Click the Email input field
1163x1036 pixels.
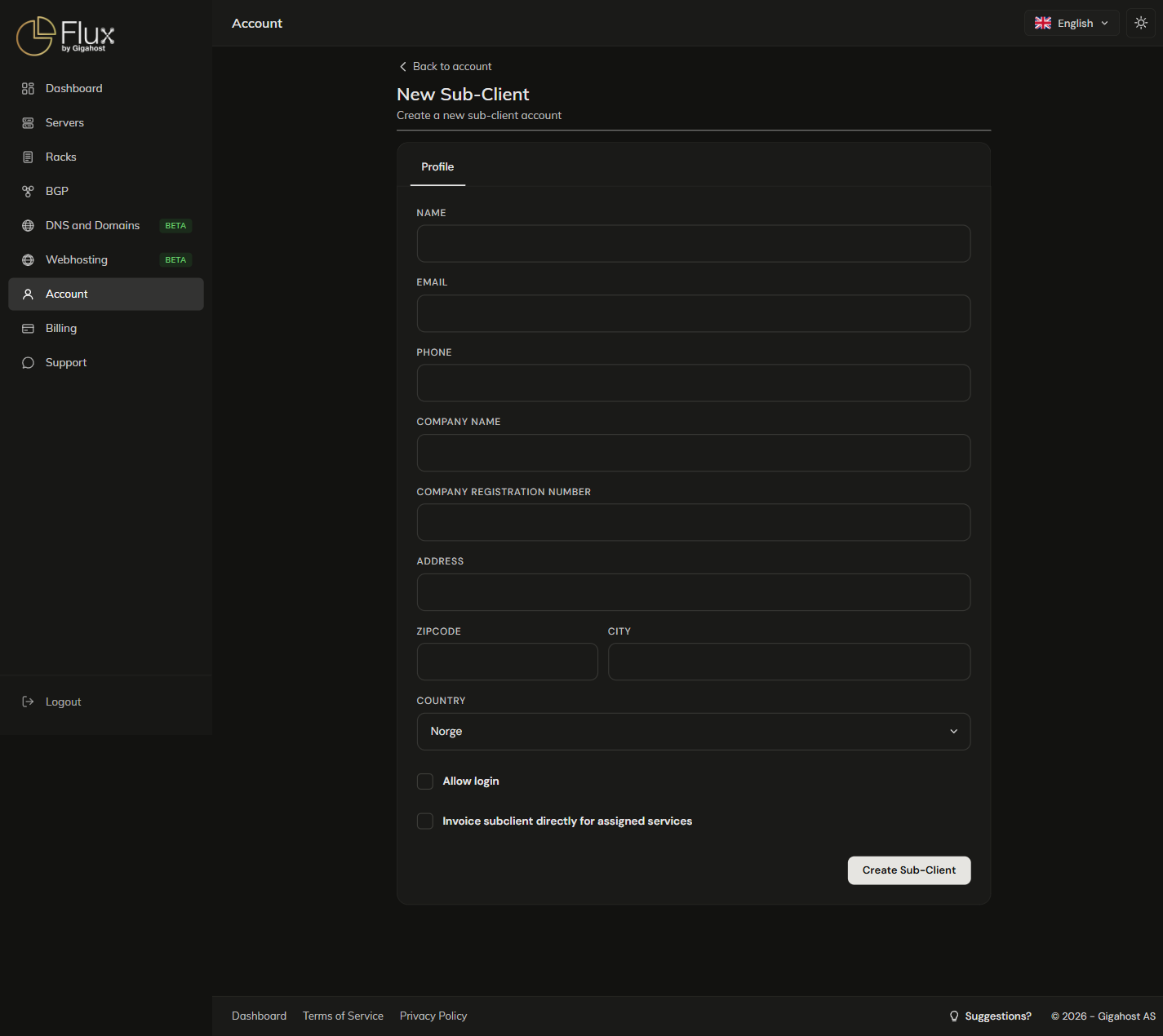pos(694,313)
